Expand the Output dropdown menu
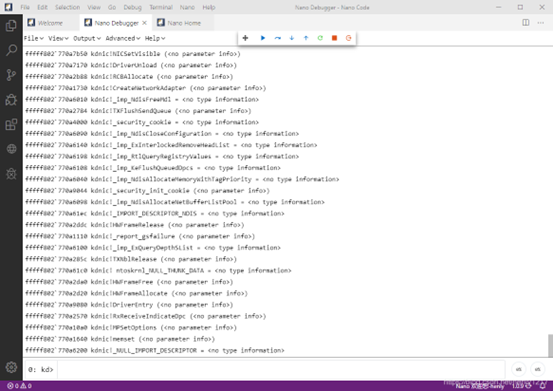 click(x=87, y=38)
